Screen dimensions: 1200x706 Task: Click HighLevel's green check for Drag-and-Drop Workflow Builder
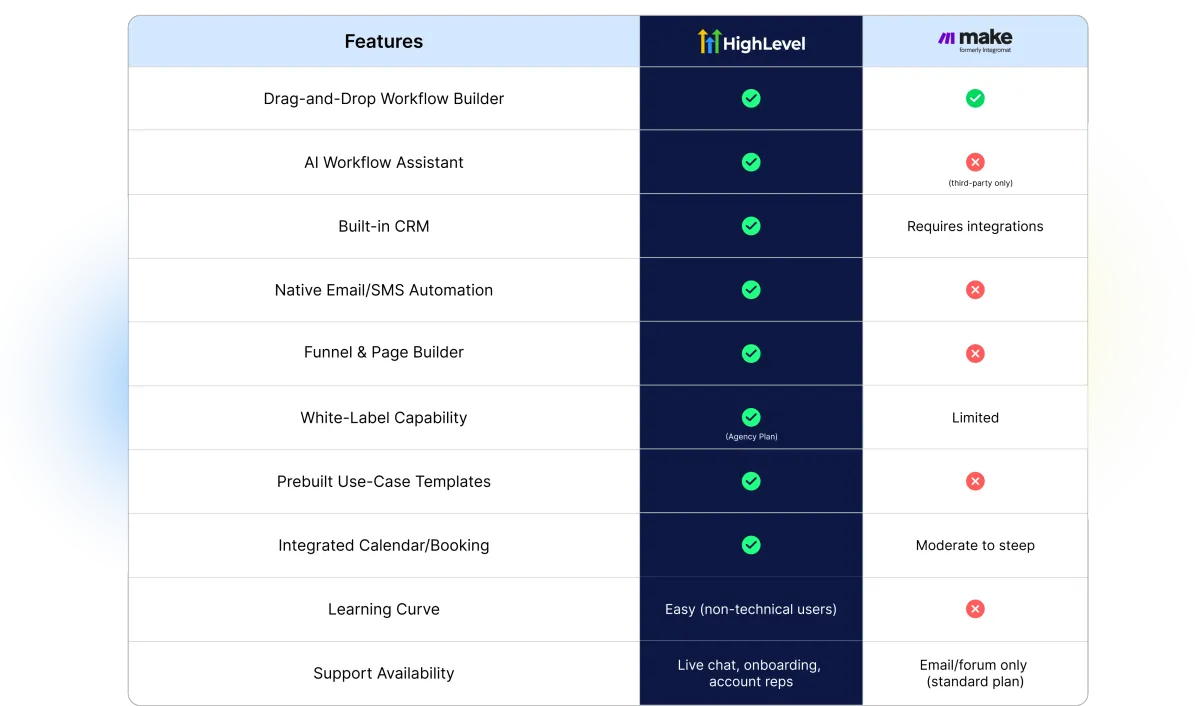(751, 98)
